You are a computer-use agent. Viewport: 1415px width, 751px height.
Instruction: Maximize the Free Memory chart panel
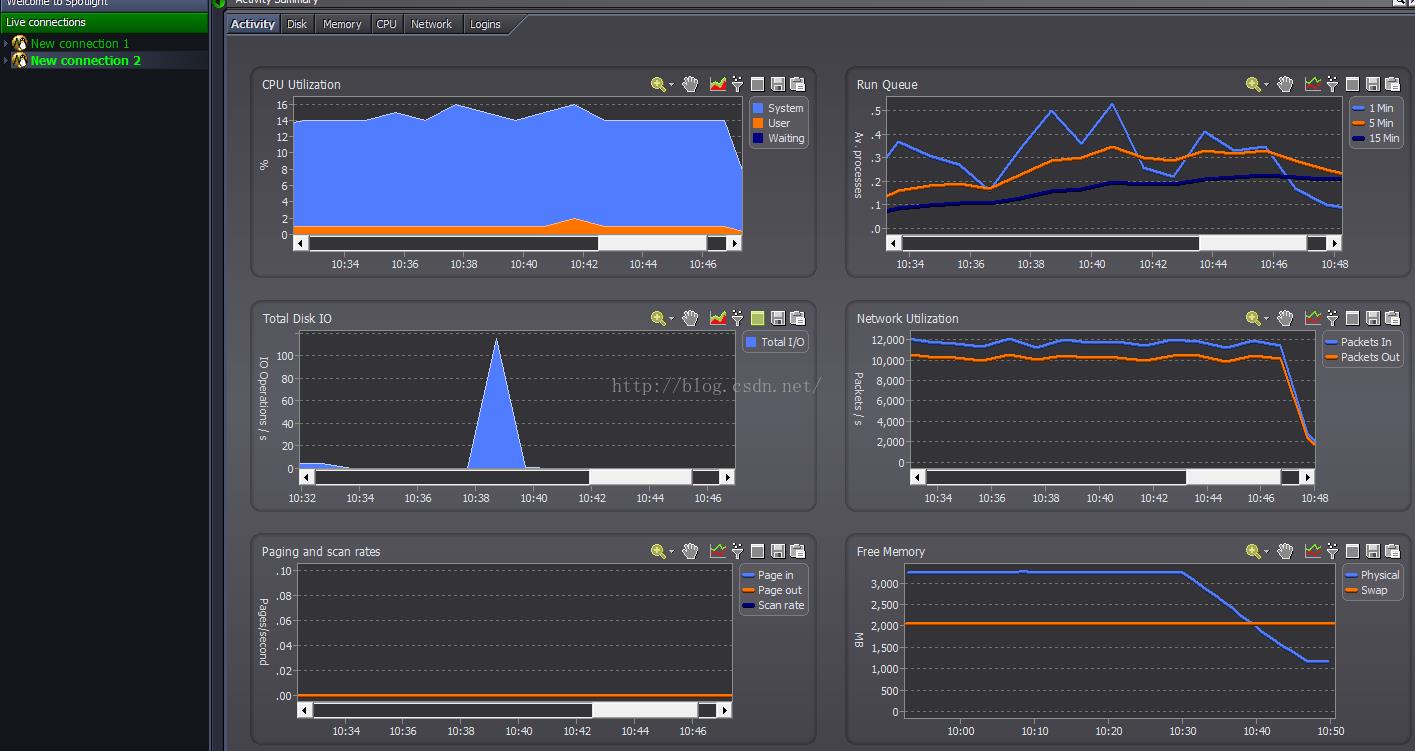[x=1352, y=552]
